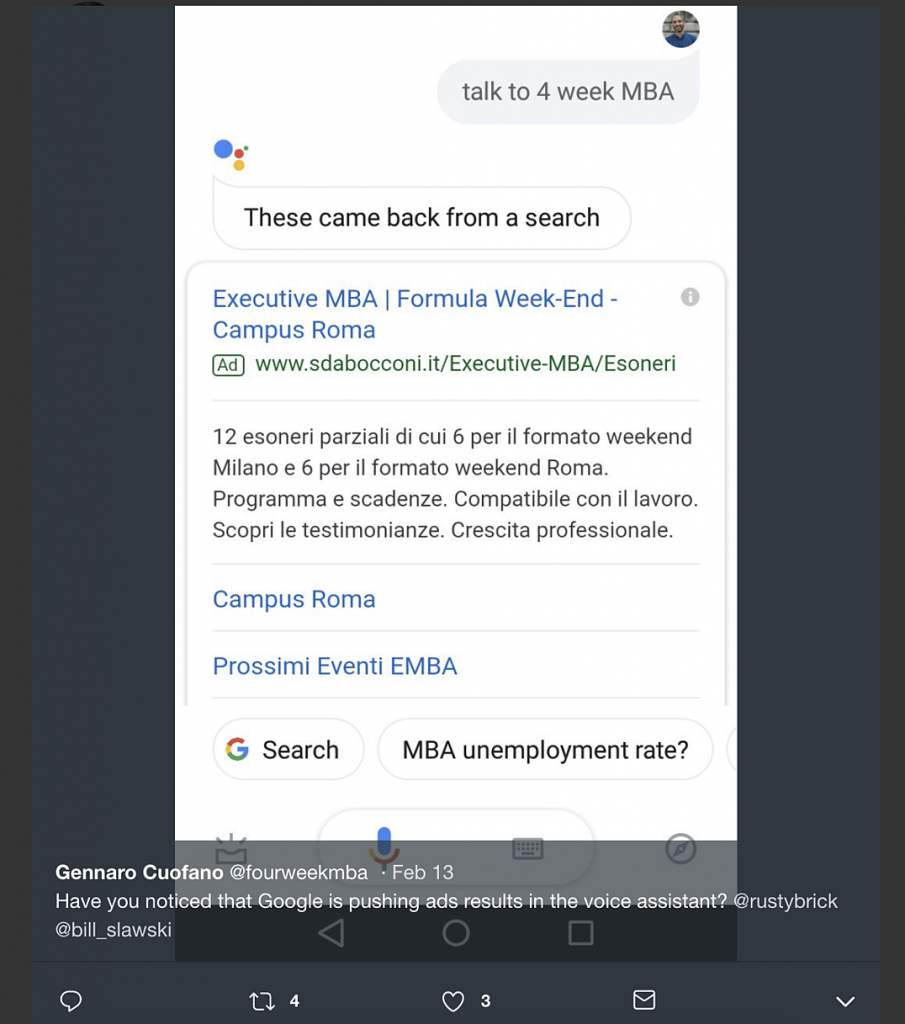905x1024 pixels.
Task: Click the reply speech bubble icon
Action: coord(71,1000)
